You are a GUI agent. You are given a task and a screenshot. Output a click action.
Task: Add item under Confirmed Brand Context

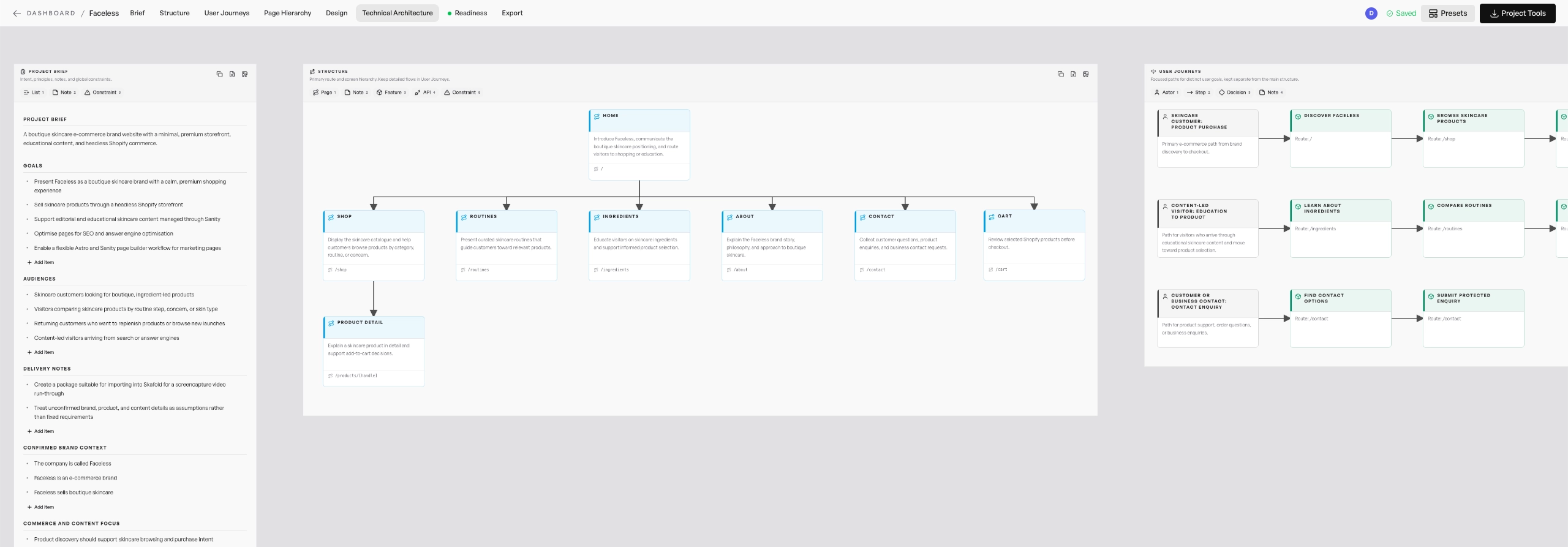(40, 507)
